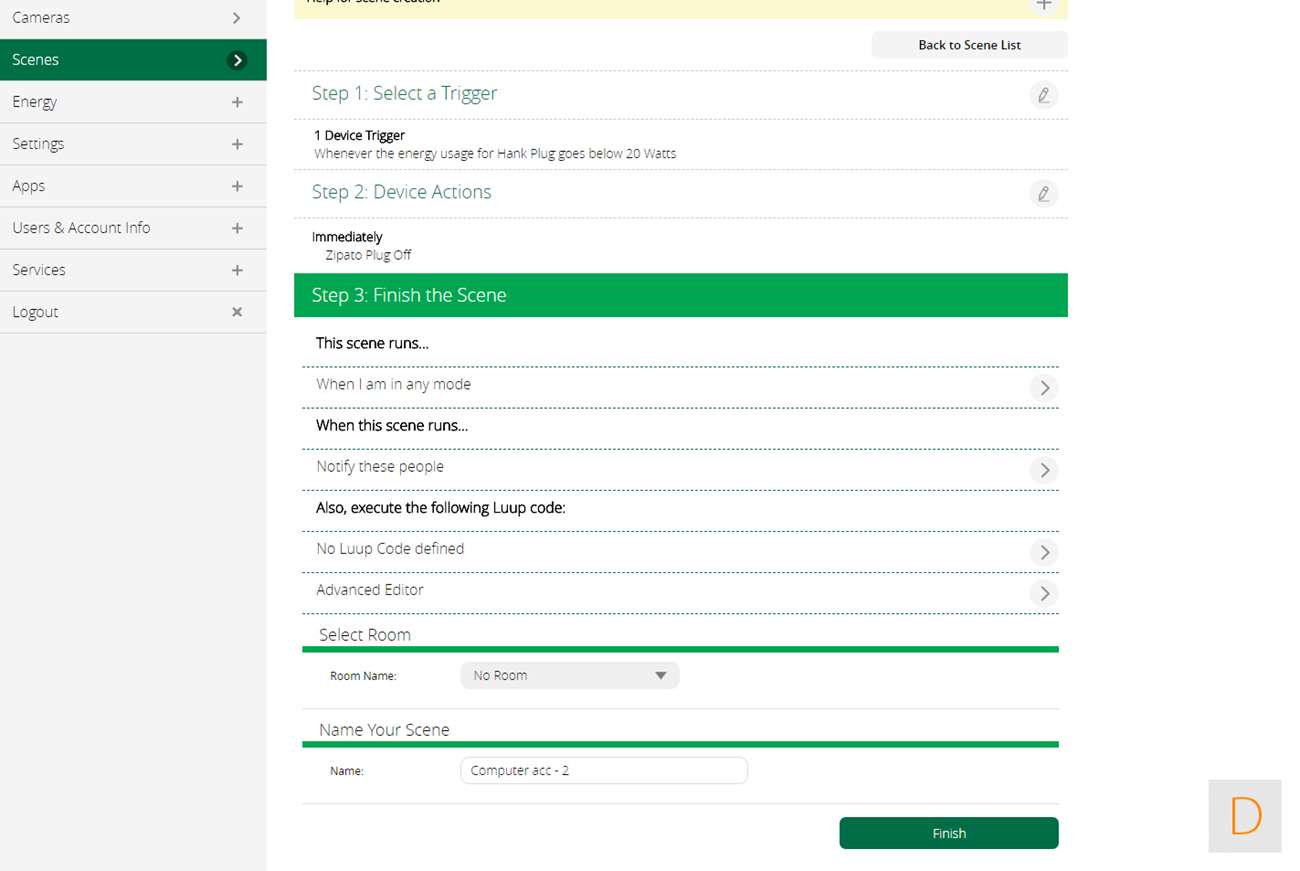Click the Finish button
Viewport: 1300px width, 871px height.
(x=948, y=833)
